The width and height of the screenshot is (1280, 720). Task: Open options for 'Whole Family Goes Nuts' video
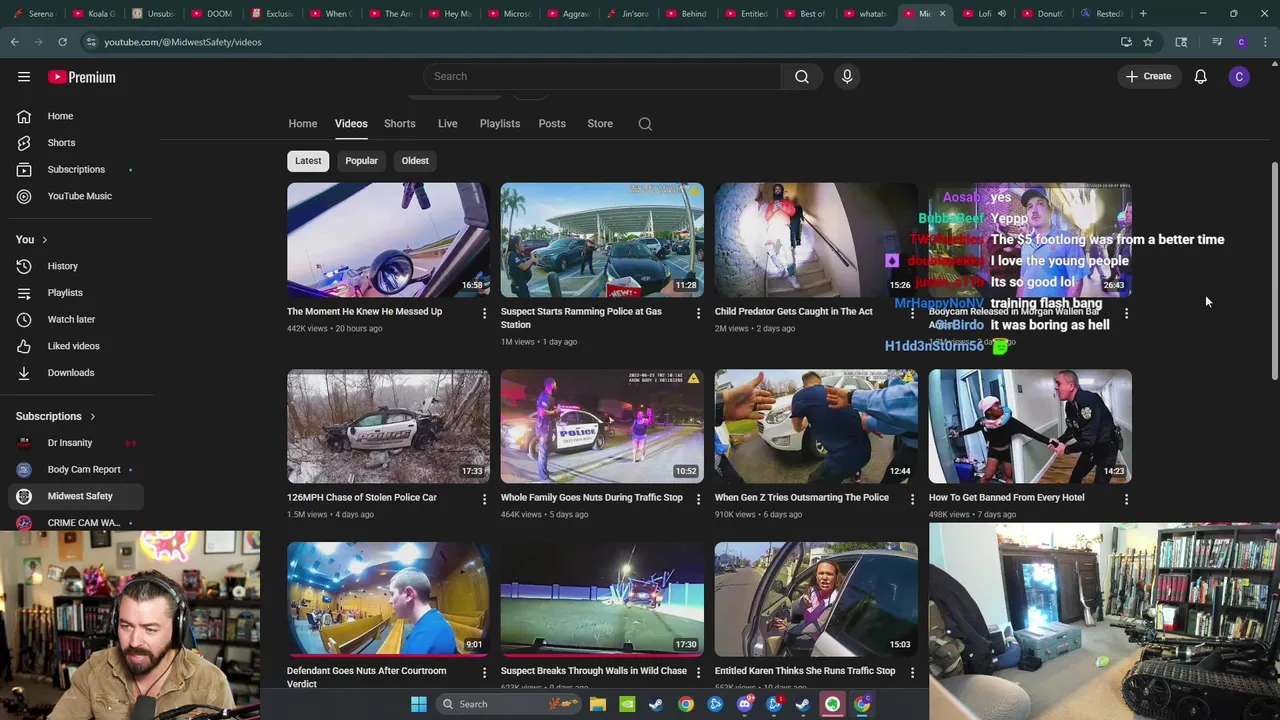click(698, 498)
